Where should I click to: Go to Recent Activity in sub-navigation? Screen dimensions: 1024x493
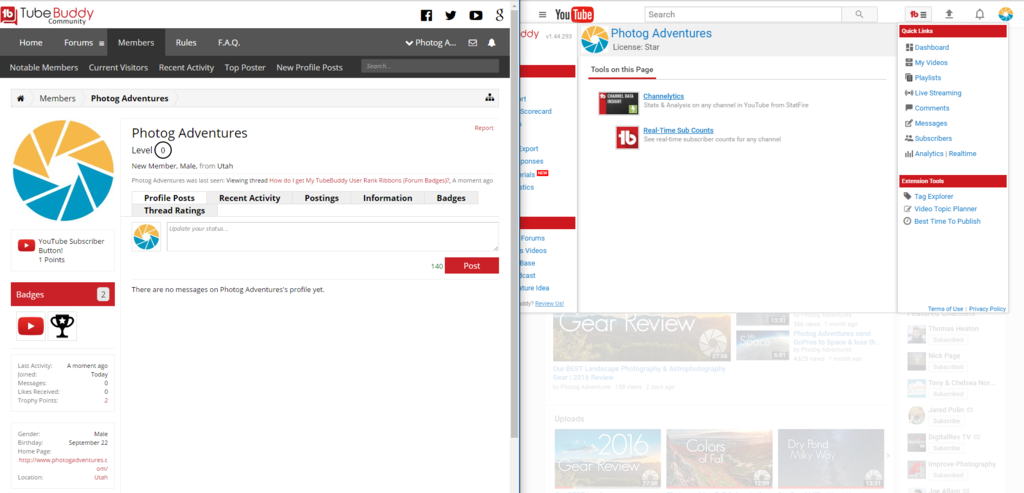pyautogui.click(x=186, y=67)
